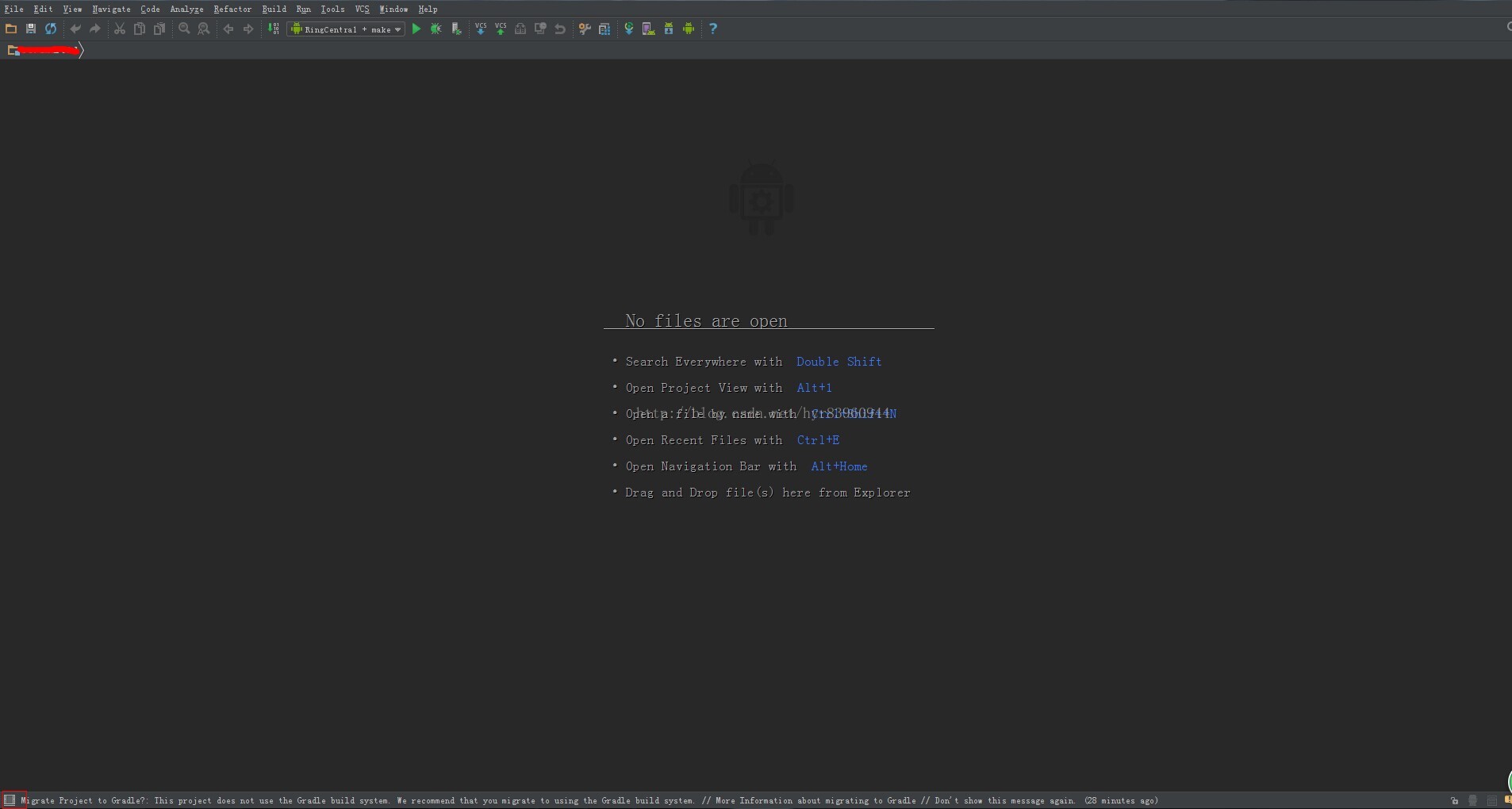Viewport: 1512px width, 809px height.
Task: Toggle tool window buttons in the status bar
Action: point(10,800)
